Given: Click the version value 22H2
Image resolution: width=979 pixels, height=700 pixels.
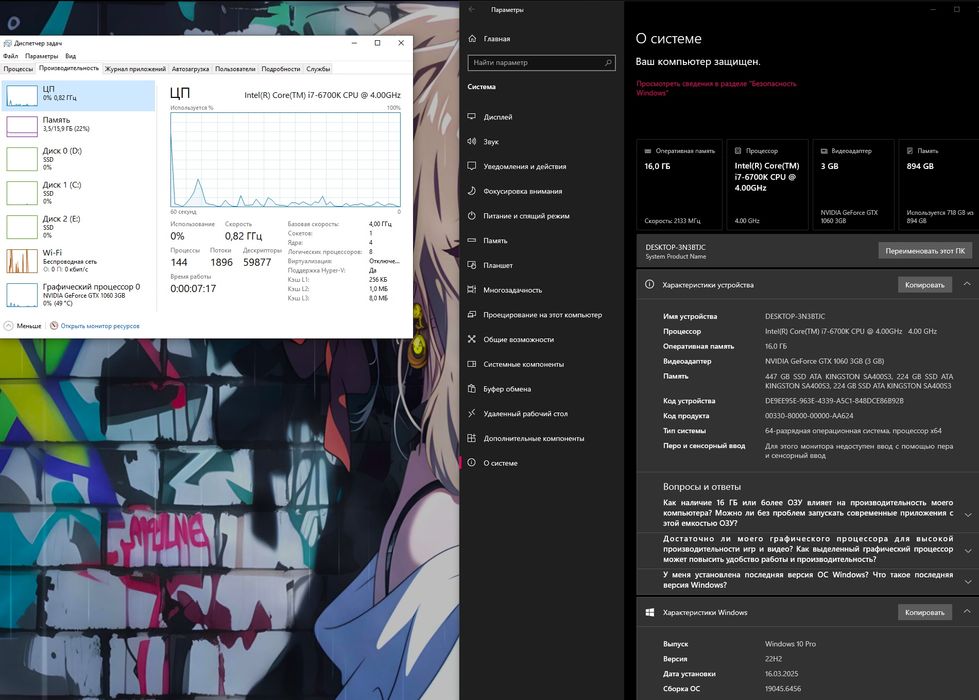Looking at the screenshot, I should (x=773, y=659).
